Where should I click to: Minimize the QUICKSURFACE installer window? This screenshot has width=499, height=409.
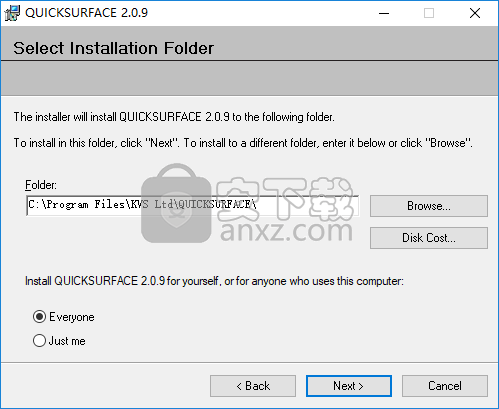point(384,13)
